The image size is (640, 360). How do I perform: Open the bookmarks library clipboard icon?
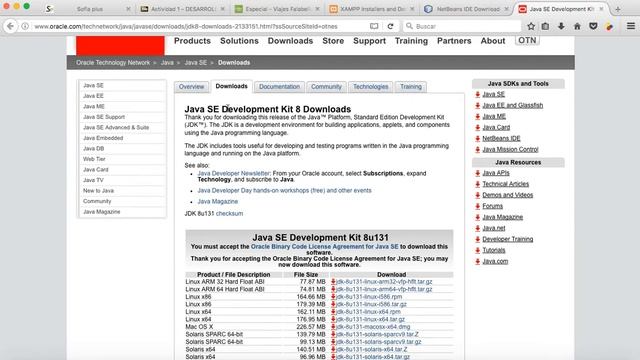point(545,26)
